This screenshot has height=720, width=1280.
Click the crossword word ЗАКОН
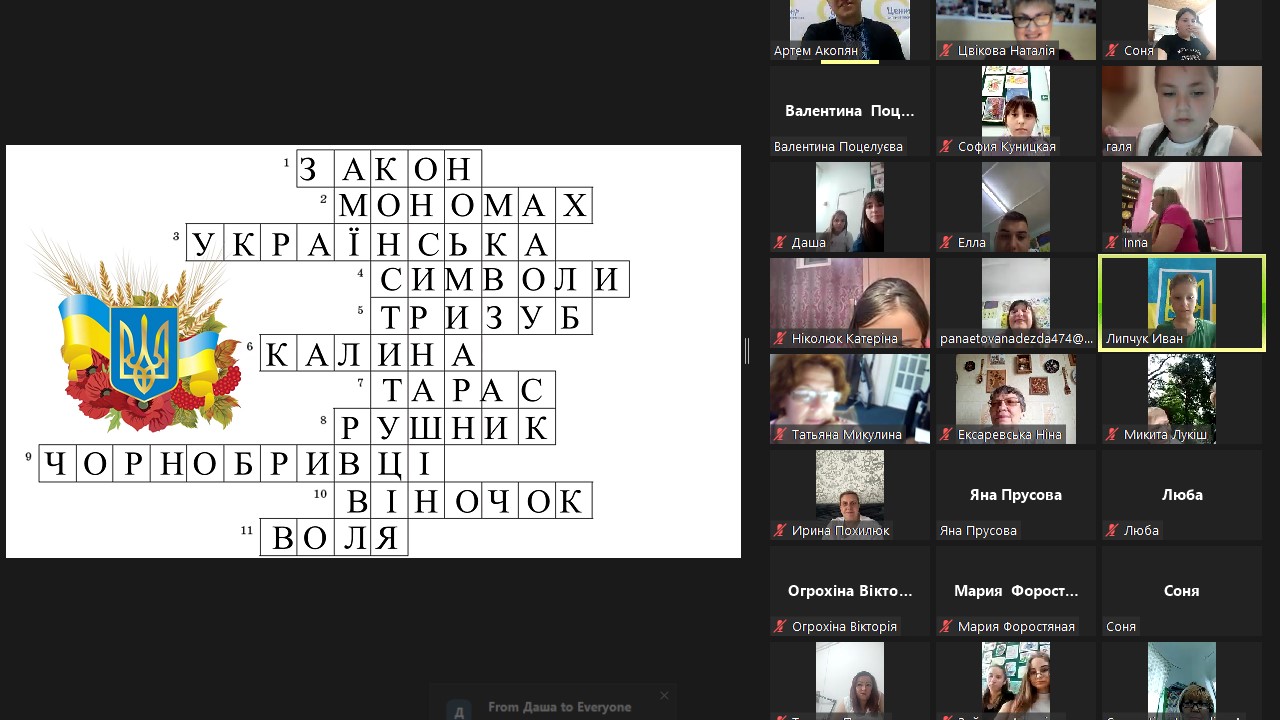click(389, 168)
